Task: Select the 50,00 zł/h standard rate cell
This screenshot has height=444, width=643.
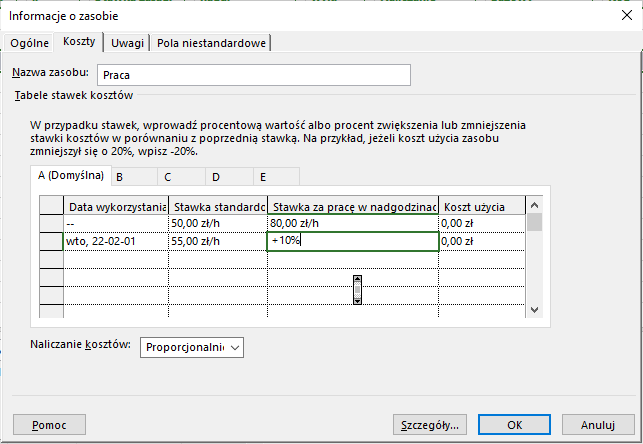Action: [x=217, y=223]
